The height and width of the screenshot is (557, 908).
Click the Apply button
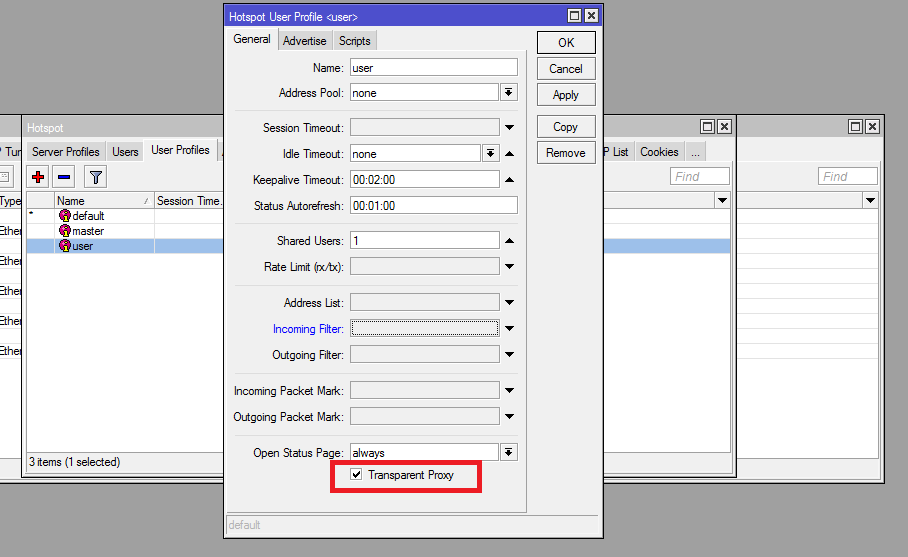[x=566, y=95]
